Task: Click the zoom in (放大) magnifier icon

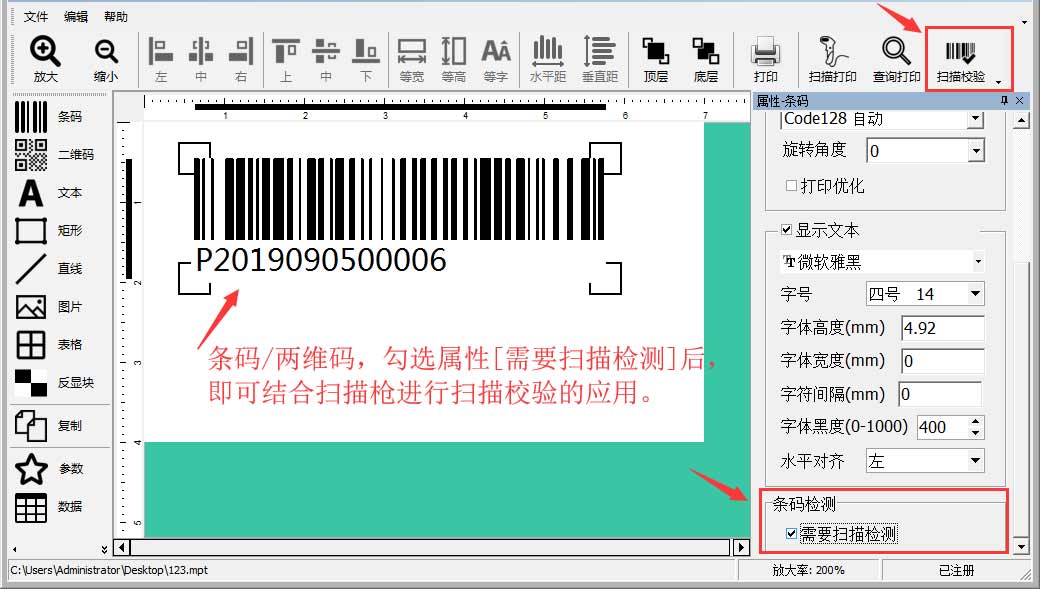Action: [45, 52]
